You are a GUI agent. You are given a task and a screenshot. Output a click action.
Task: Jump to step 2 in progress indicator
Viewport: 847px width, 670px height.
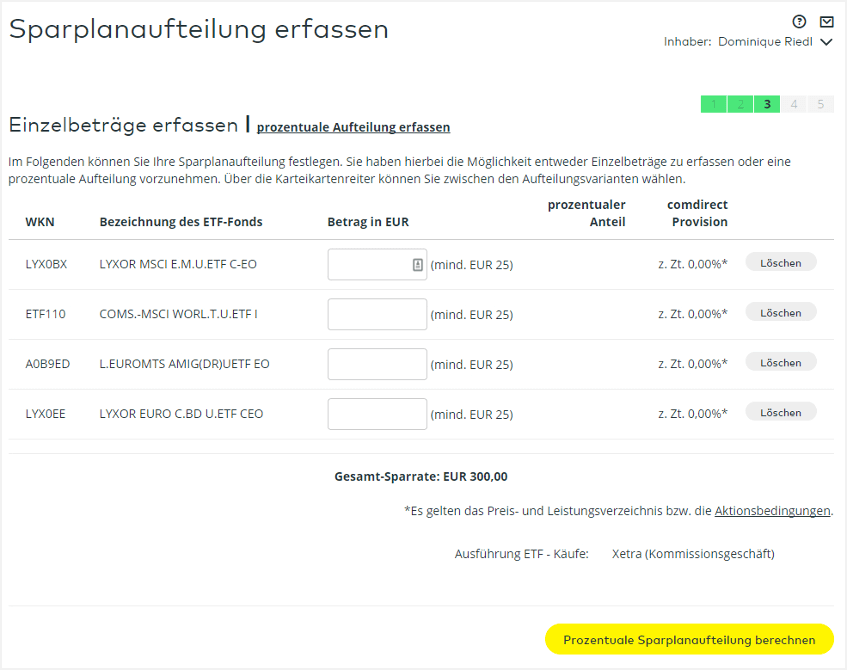pyautogui.click(x=740, y=104)
